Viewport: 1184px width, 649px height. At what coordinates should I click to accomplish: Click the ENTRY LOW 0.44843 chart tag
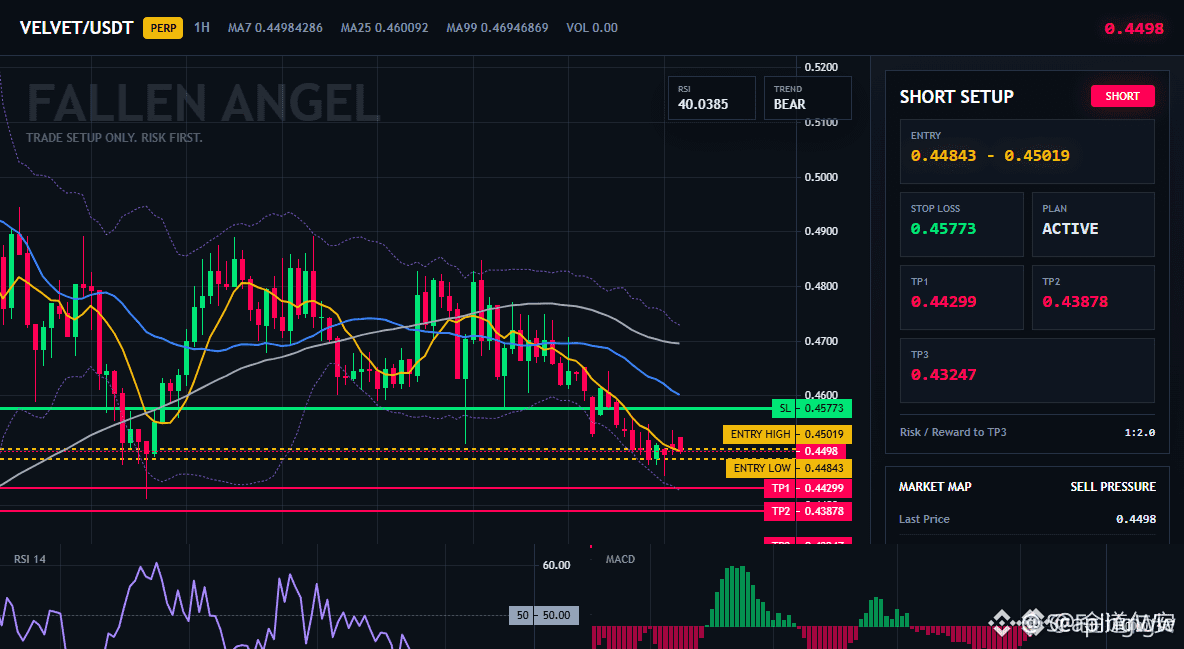click(x=790, y=468)
